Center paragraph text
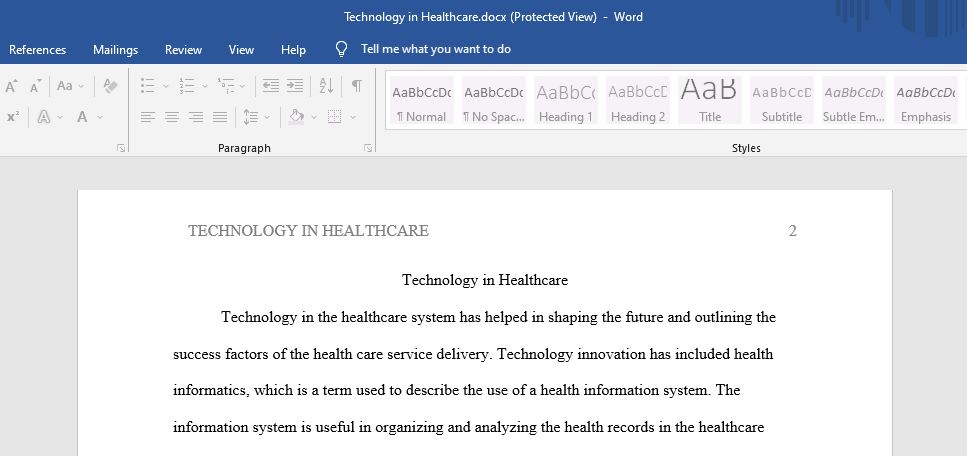The image size is (967, 456). click(171, 117)
